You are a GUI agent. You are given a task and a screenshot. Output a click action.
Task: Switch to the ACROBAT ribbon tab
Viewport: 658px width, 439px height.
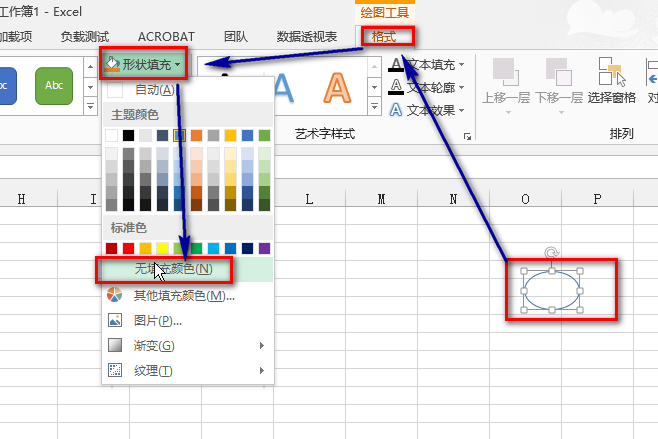tap(166, 37)
